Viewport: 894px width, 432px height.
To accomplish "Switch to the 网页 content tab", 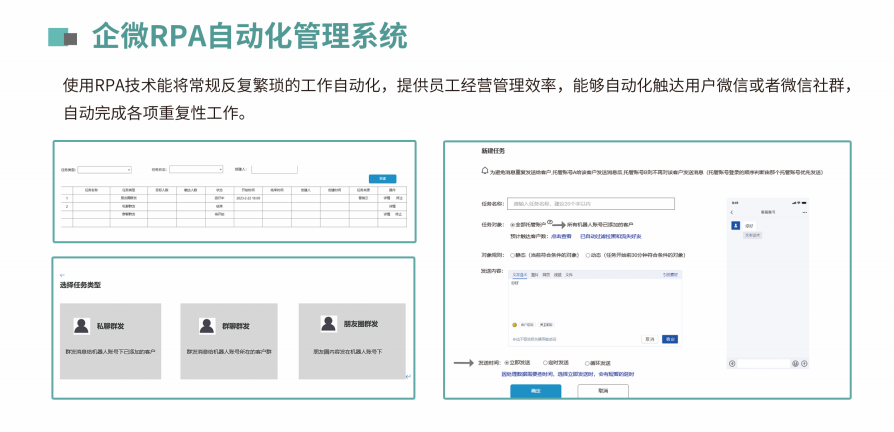I will 546,275.
